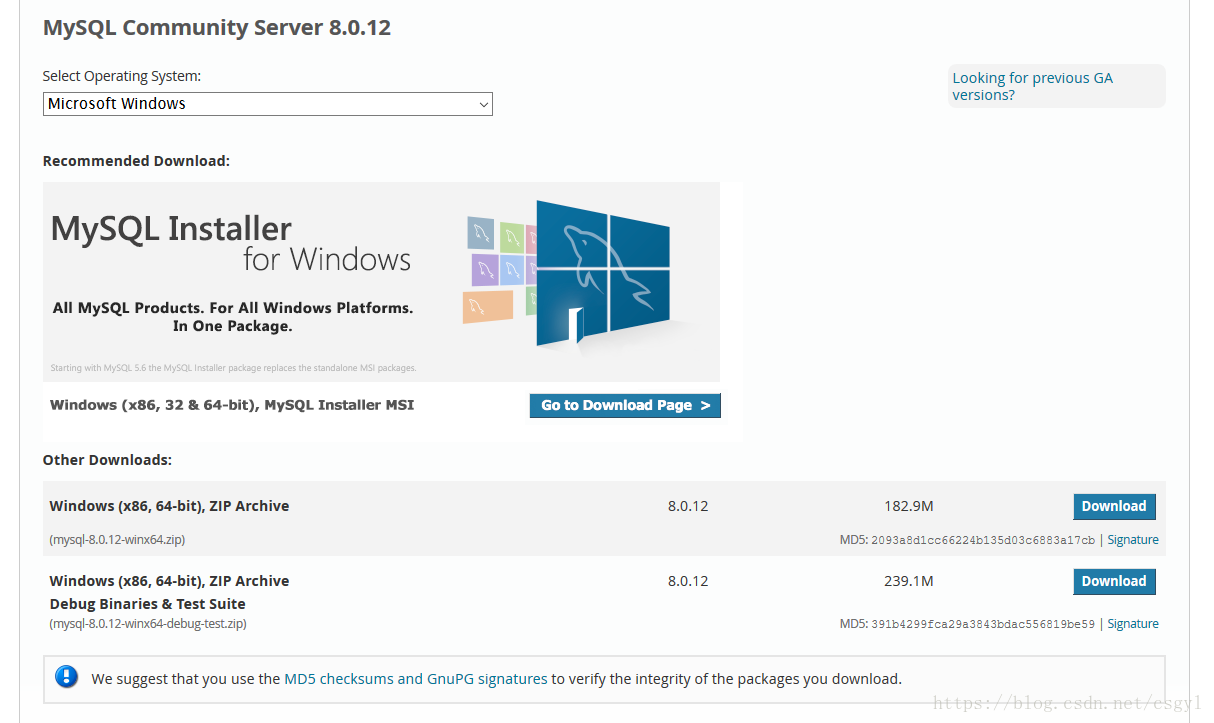Click the version 8.0.12 cell in the first row
The height and width of the screenshot is (723, 1214).
coord(688,506)
